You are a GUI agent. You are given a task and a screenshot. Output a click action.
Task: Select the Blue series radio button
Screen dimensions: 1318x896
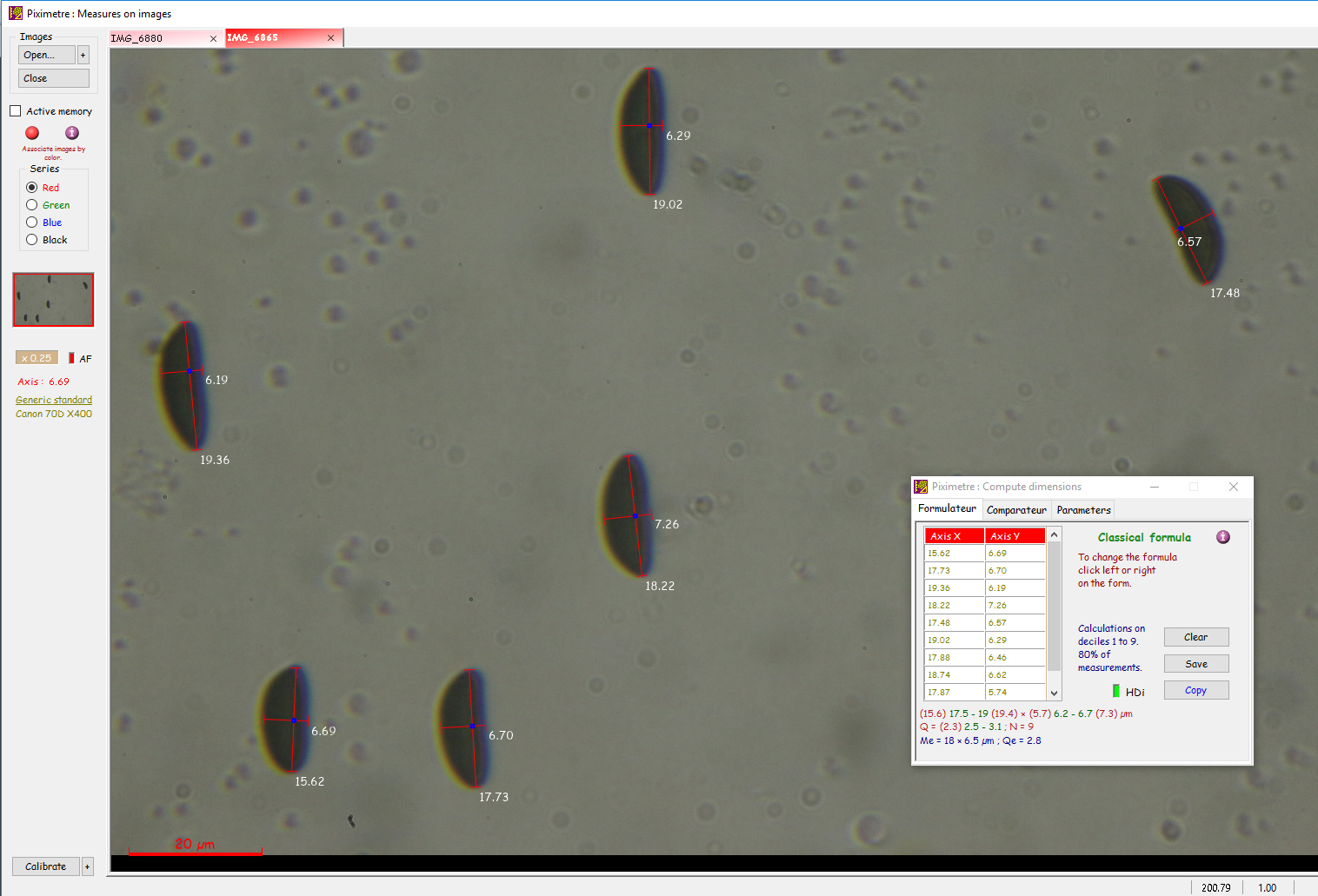pyautogui.click(x=32, y=222)
